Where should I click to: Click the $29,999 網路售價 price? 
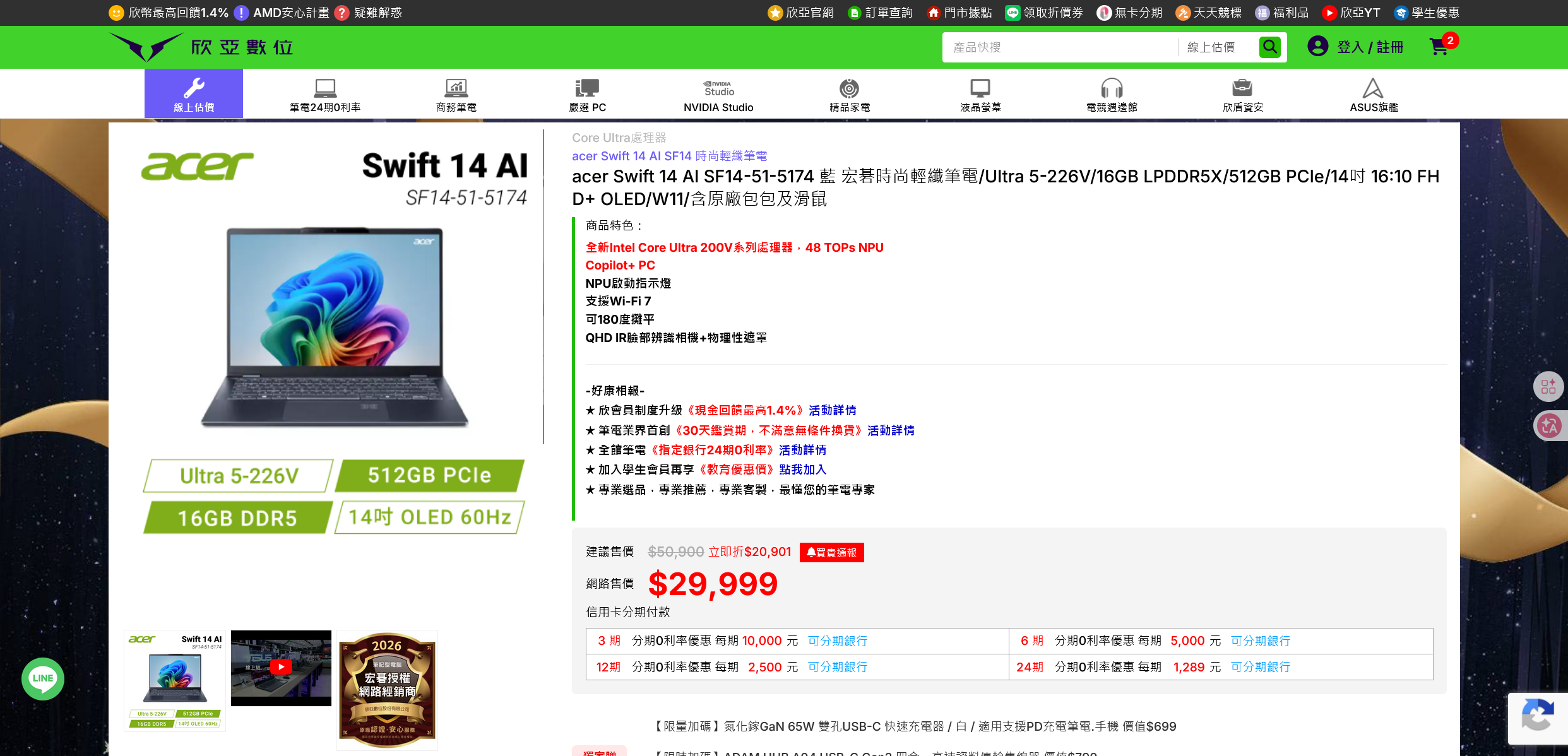coord(713,584)
